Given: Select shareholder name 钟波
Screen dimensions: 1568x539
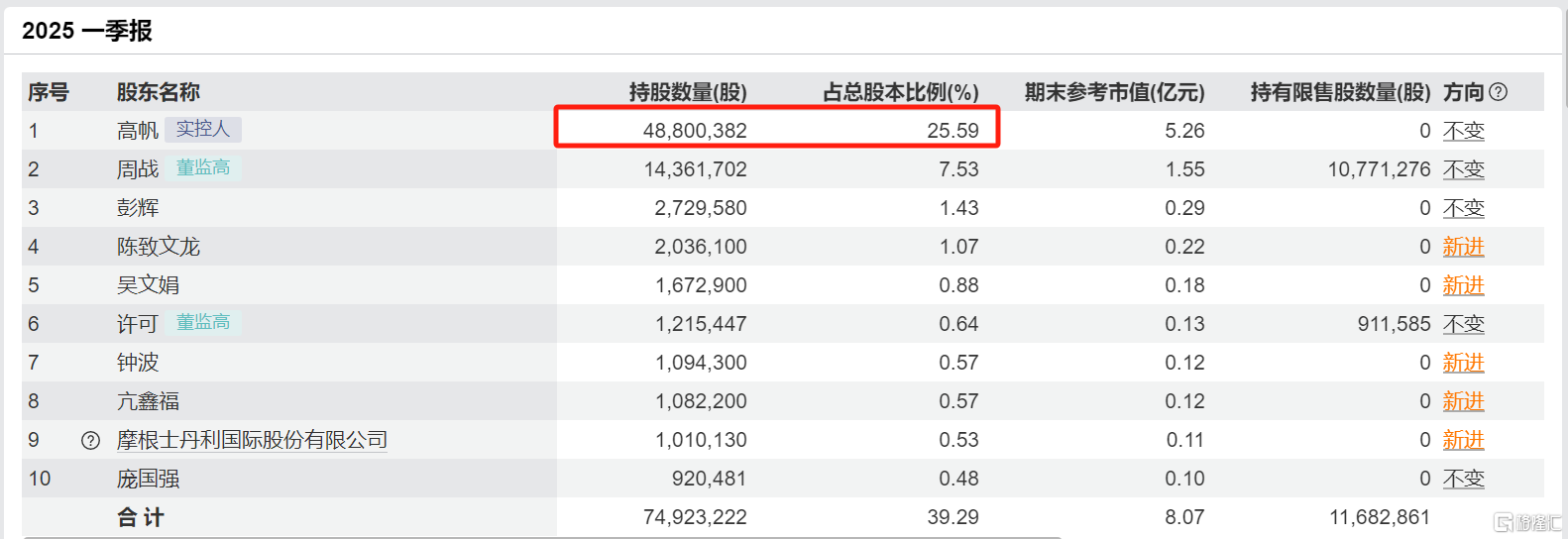Looking at the screenshot, I should click(x=138, y=363).
